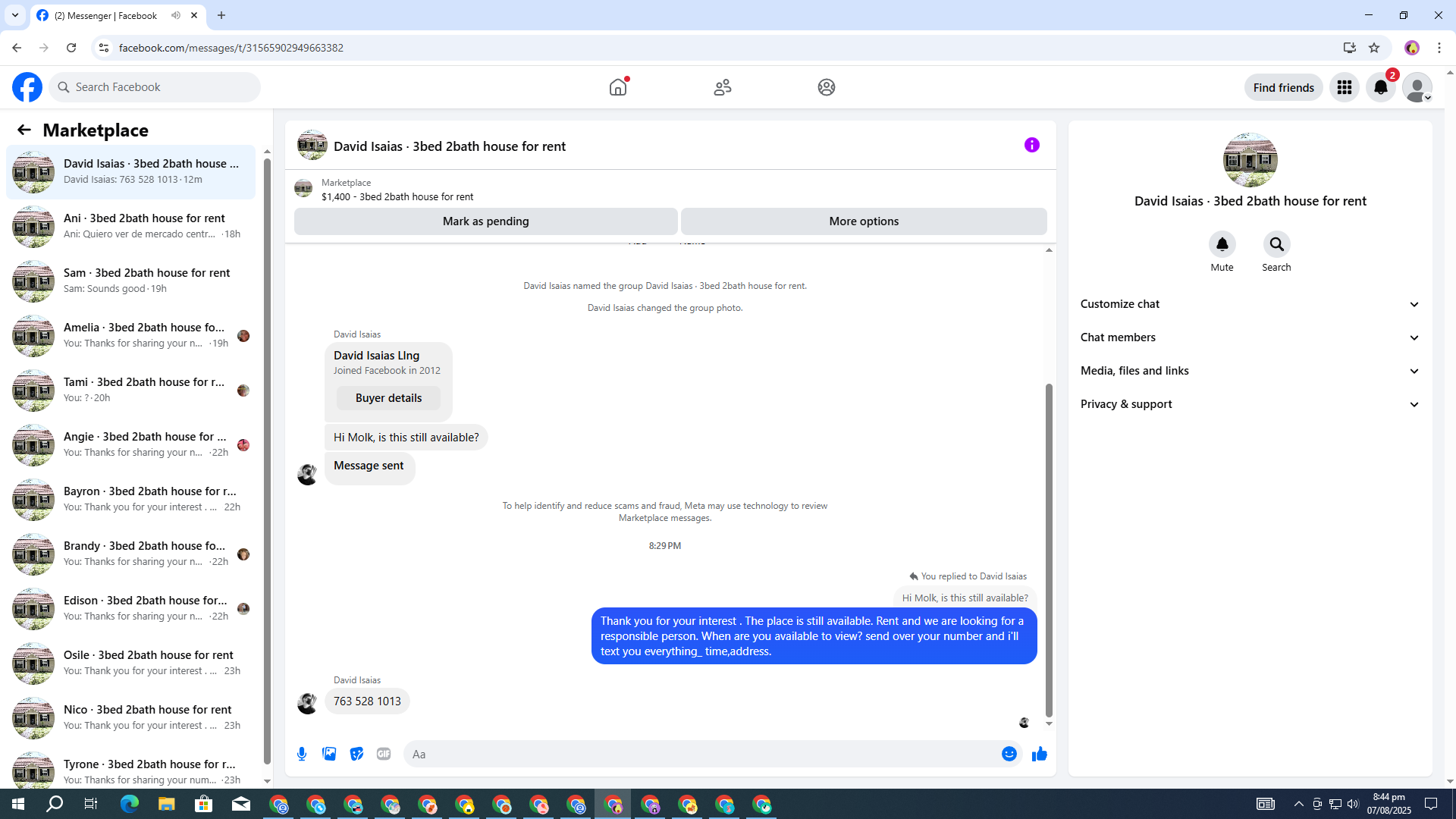Viewport: 1456px width, 819px height.
Task: Click Find friends button
Action: coord(1284,87)
